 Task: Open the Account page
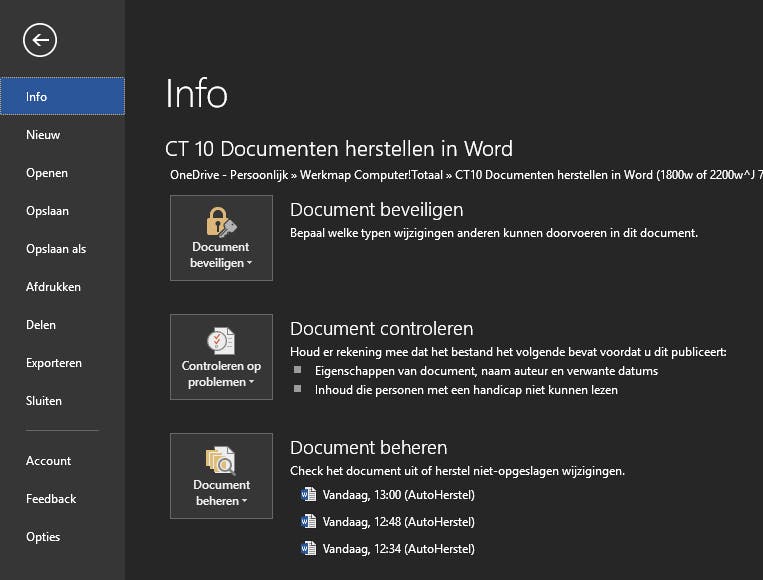[63, 461]
